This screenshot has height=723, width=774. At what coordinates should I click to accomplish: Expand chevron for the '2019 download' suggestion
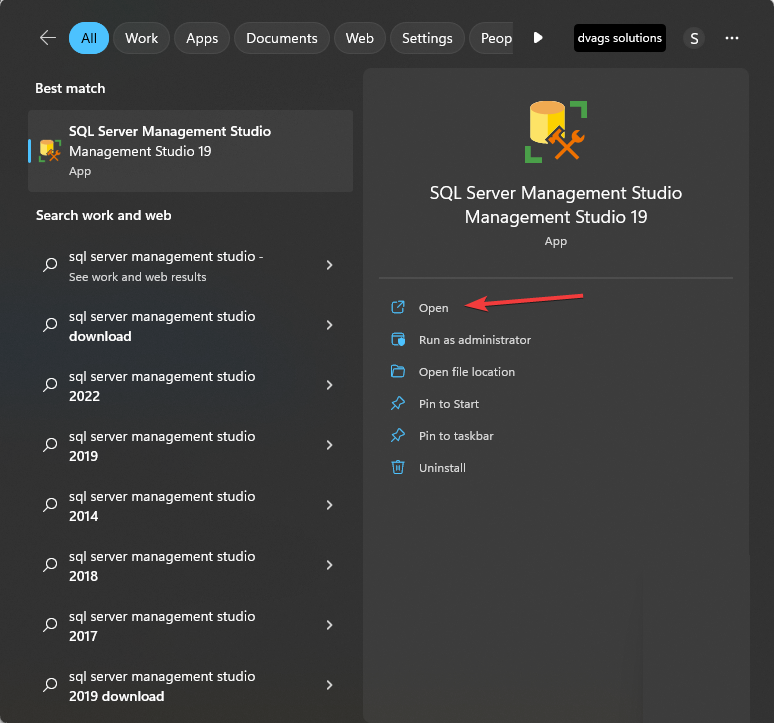click(x=329, y=685)
